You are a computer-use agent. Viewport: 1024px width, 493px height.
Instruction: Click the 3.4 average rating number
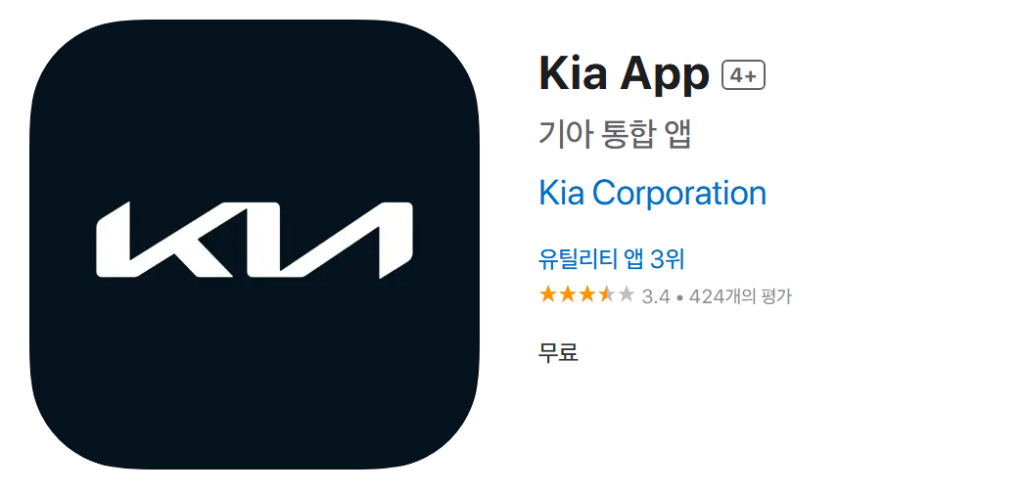pyautogui.click(x=656, y=296)
